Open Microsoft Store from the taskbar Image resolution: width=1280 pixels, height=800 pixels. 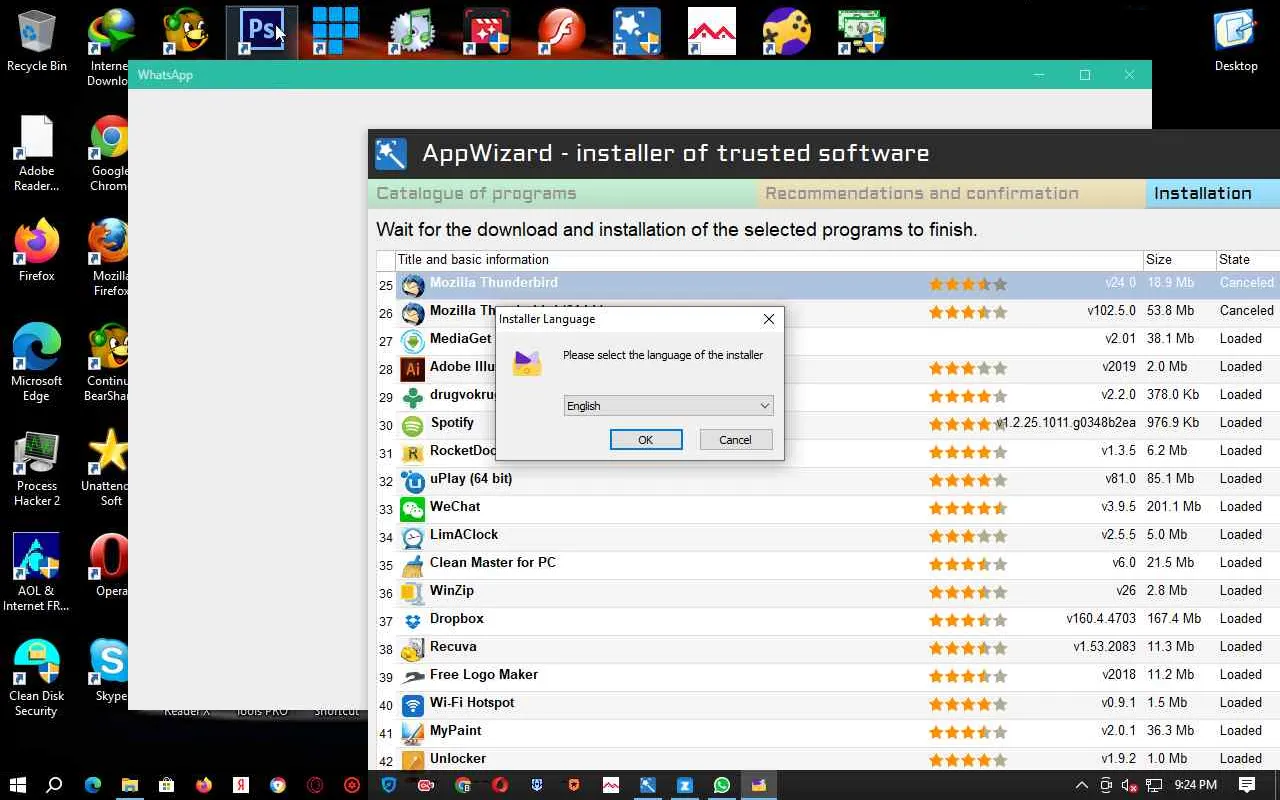(166, 785)
